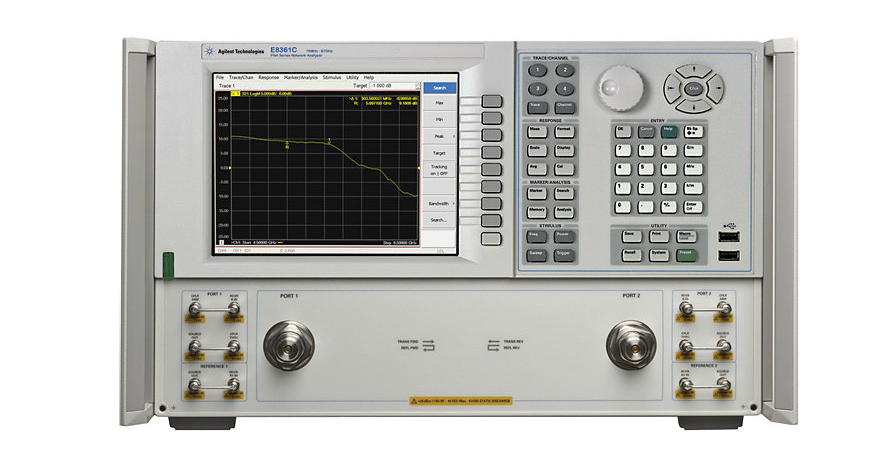
Task: Push the green Preset key
Action: coord(686,255)
